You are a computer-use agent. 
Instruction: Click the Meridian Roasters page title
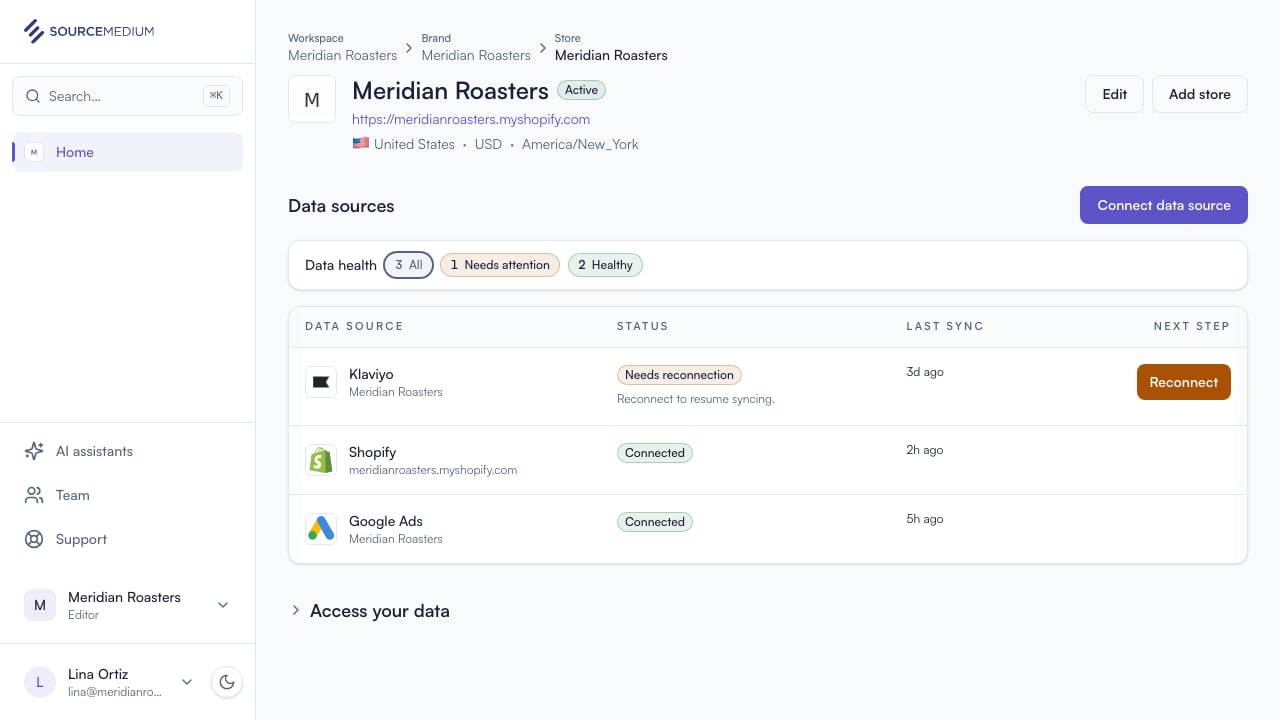450,91
